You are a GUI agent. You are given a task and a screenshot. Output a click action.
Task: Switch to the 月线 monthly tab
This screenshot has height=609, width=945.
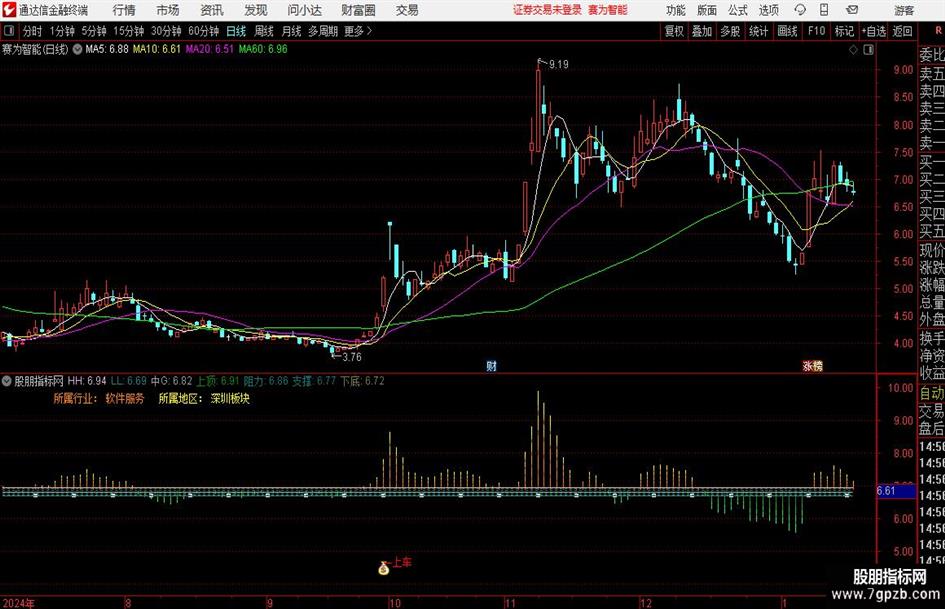[x=291, y=31]
